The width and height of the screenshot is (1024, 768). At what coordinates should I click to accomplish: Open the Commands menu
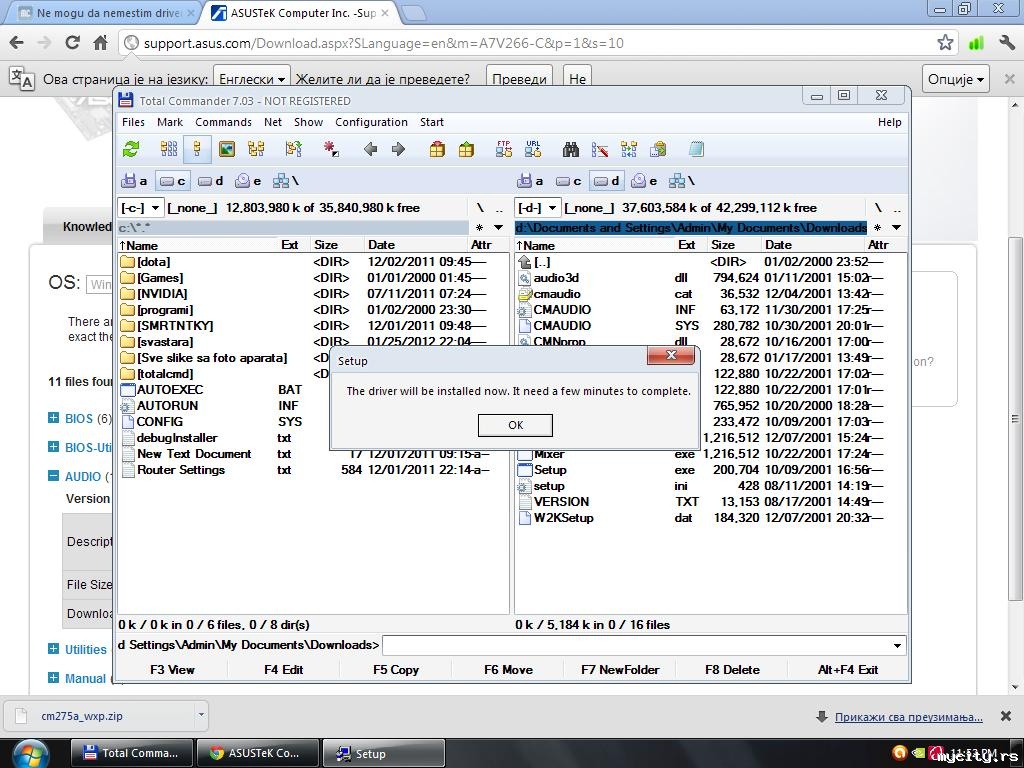click(x=223, y=122)
